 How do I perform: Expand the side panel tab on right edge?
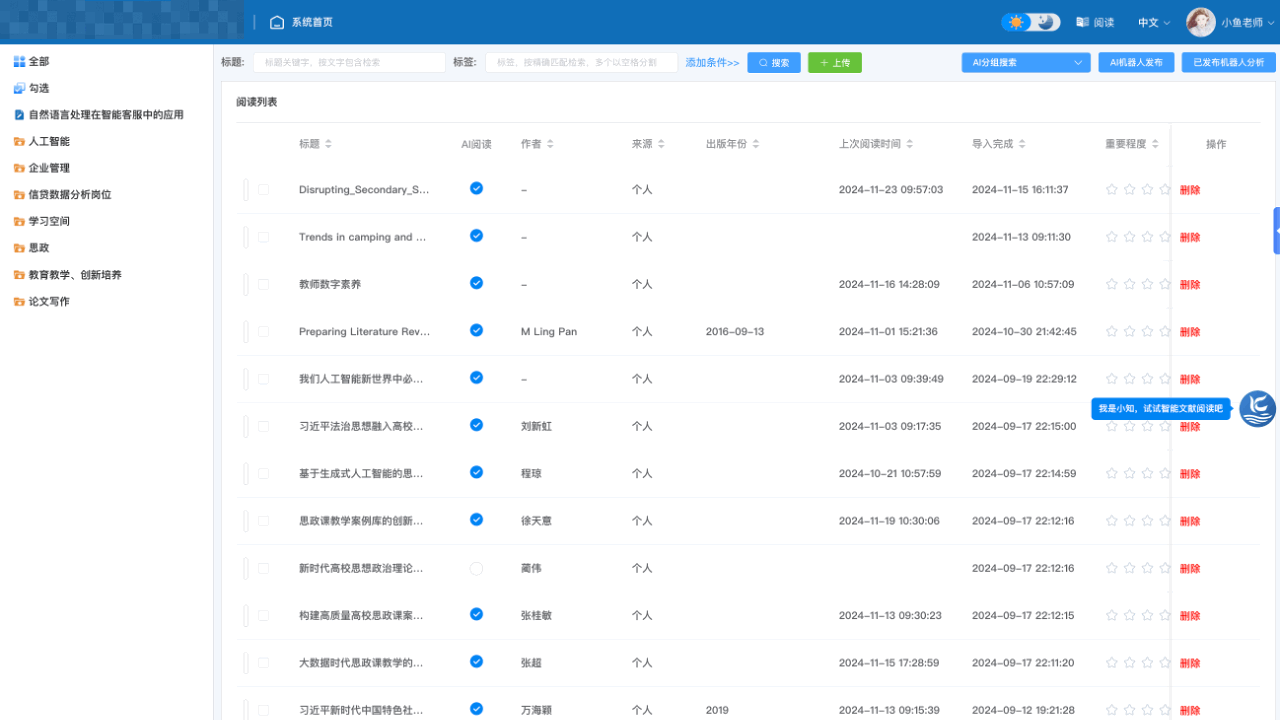tap(1276, 232)
